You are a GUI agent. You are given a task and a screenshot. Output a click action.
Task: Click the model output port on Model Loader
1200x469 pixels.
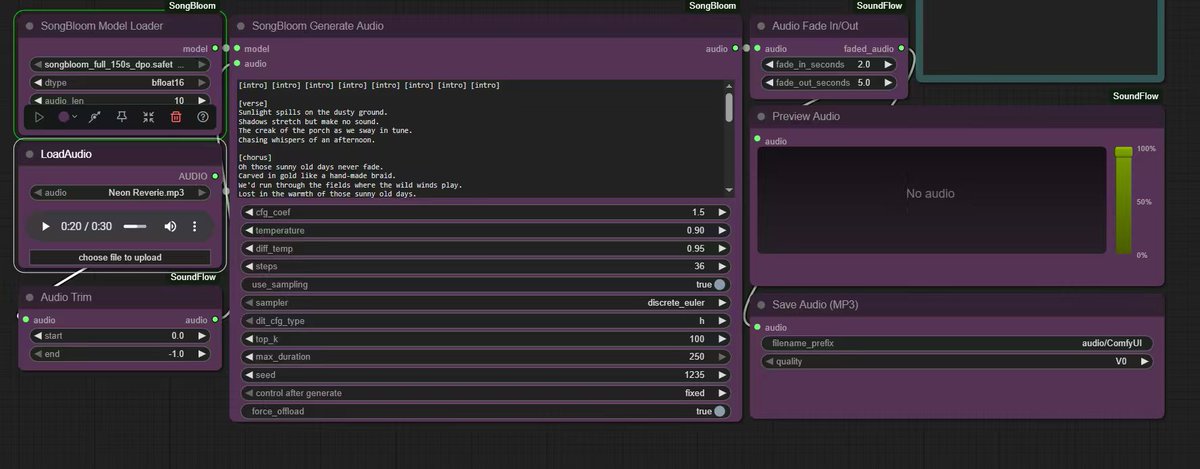click(216, 48)
